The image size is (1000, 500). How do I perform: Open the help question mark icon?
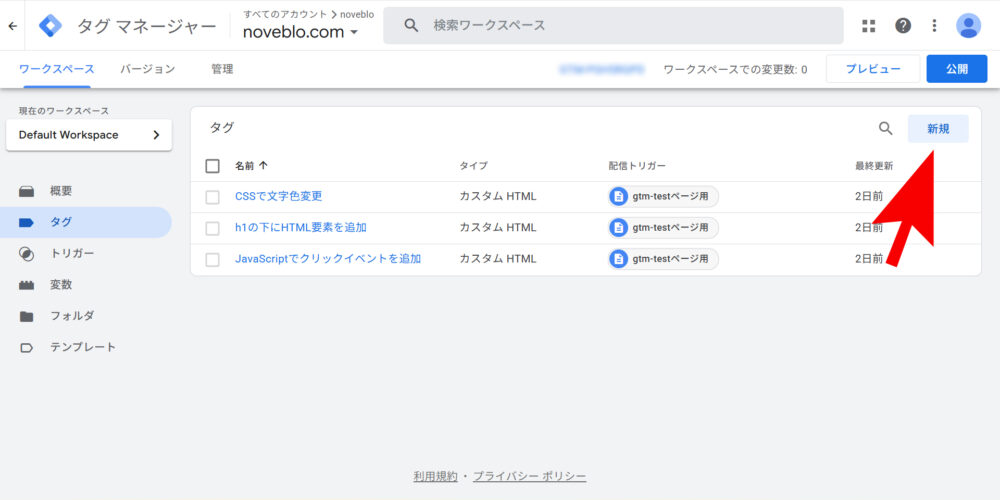[903, 26]
